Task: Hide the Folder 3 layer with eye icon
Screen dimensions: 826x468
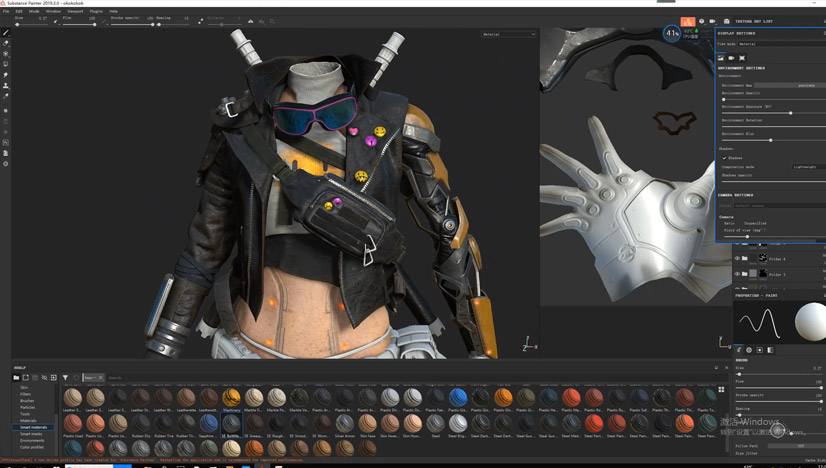Action: tap(737, 274)
